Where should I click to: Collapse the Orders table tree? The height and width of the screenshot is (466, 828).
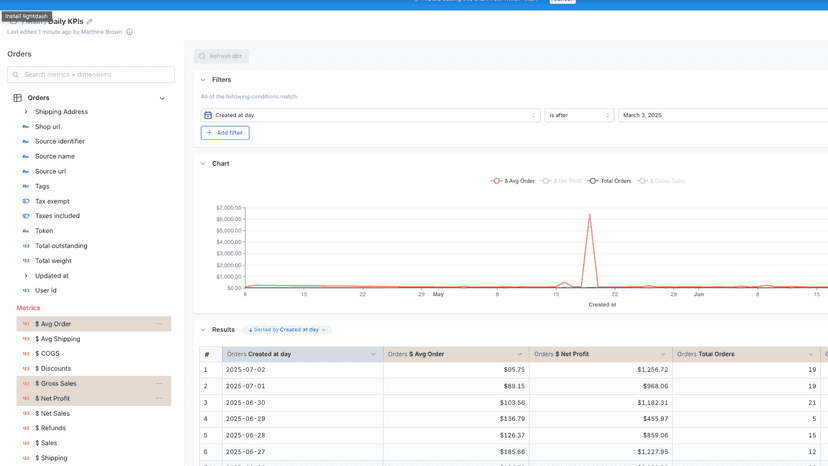click(x=162, y=98)
